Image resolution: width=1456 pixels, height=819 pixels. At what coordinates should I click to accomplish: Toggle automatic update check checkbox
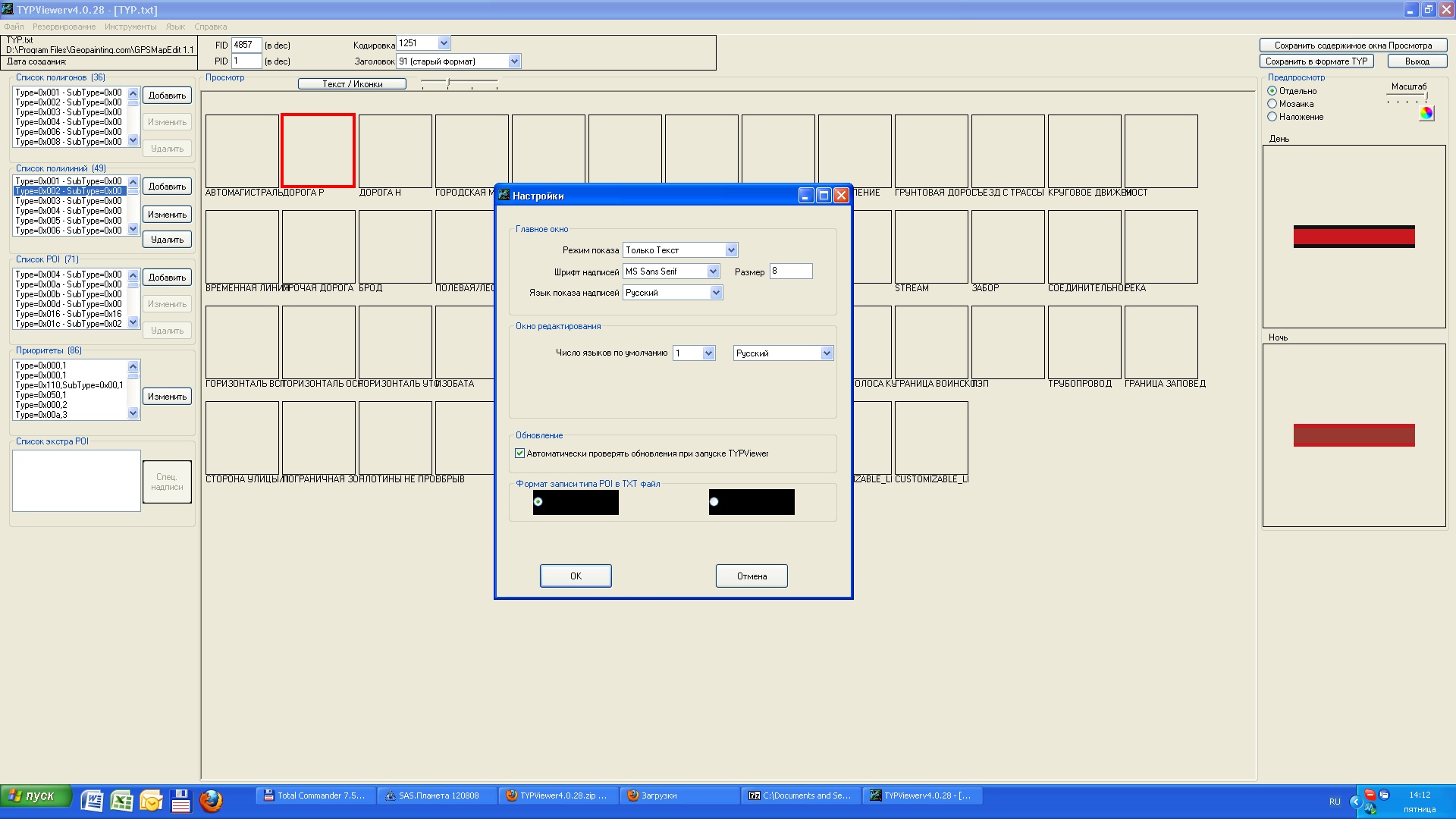pyautogui.click(x=520, y=453)
